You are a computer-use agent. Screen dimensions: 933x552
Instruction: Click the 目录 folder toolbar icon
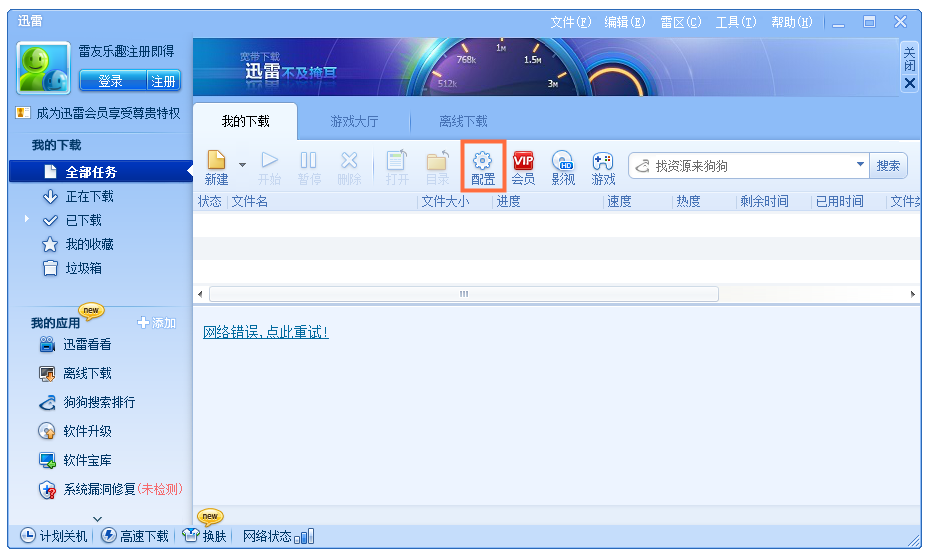[x=437, y=168]
